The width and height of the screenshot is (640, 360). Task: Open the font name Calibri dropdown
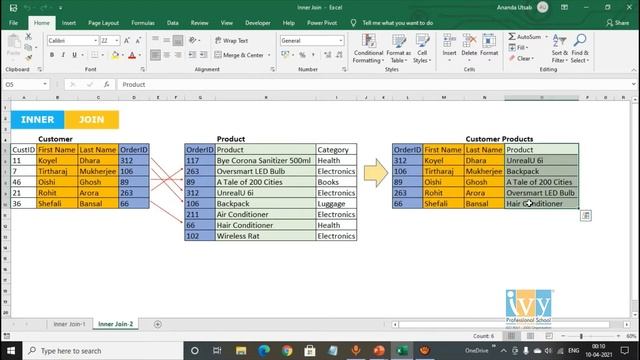[x=95, y=40]
